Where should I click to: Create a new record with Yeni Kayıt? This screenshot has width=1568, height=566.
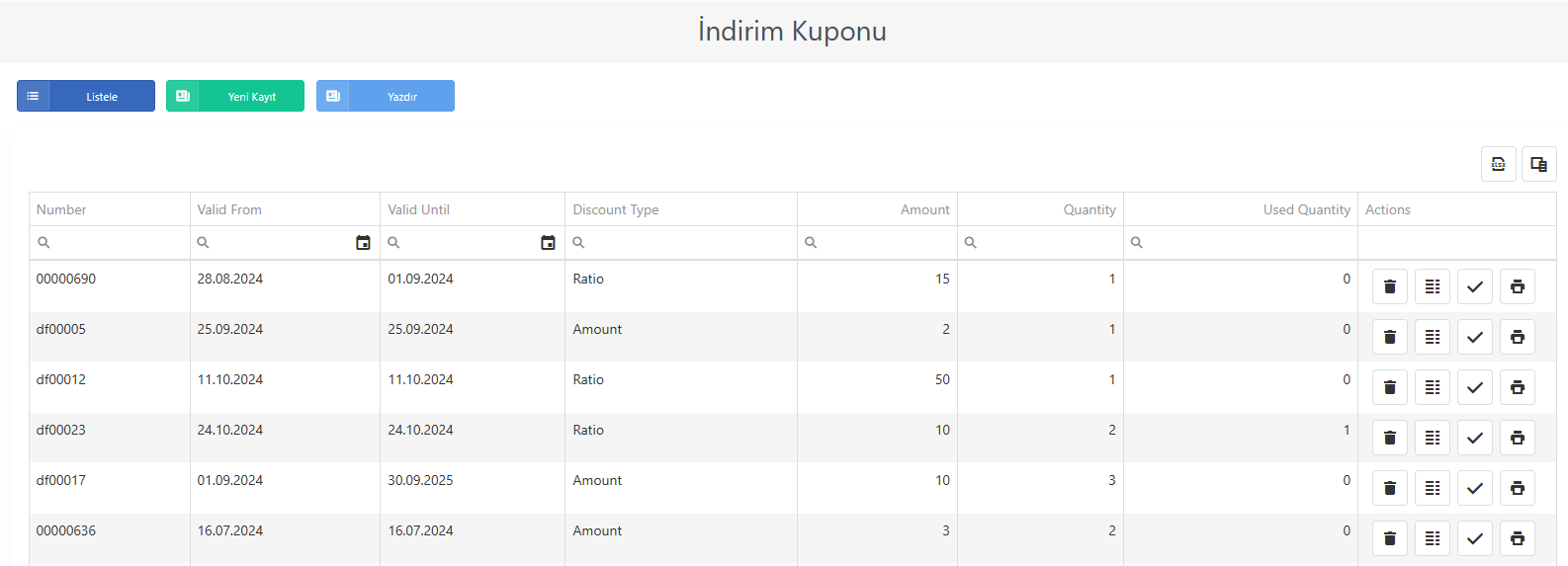(x=235, y=96)
